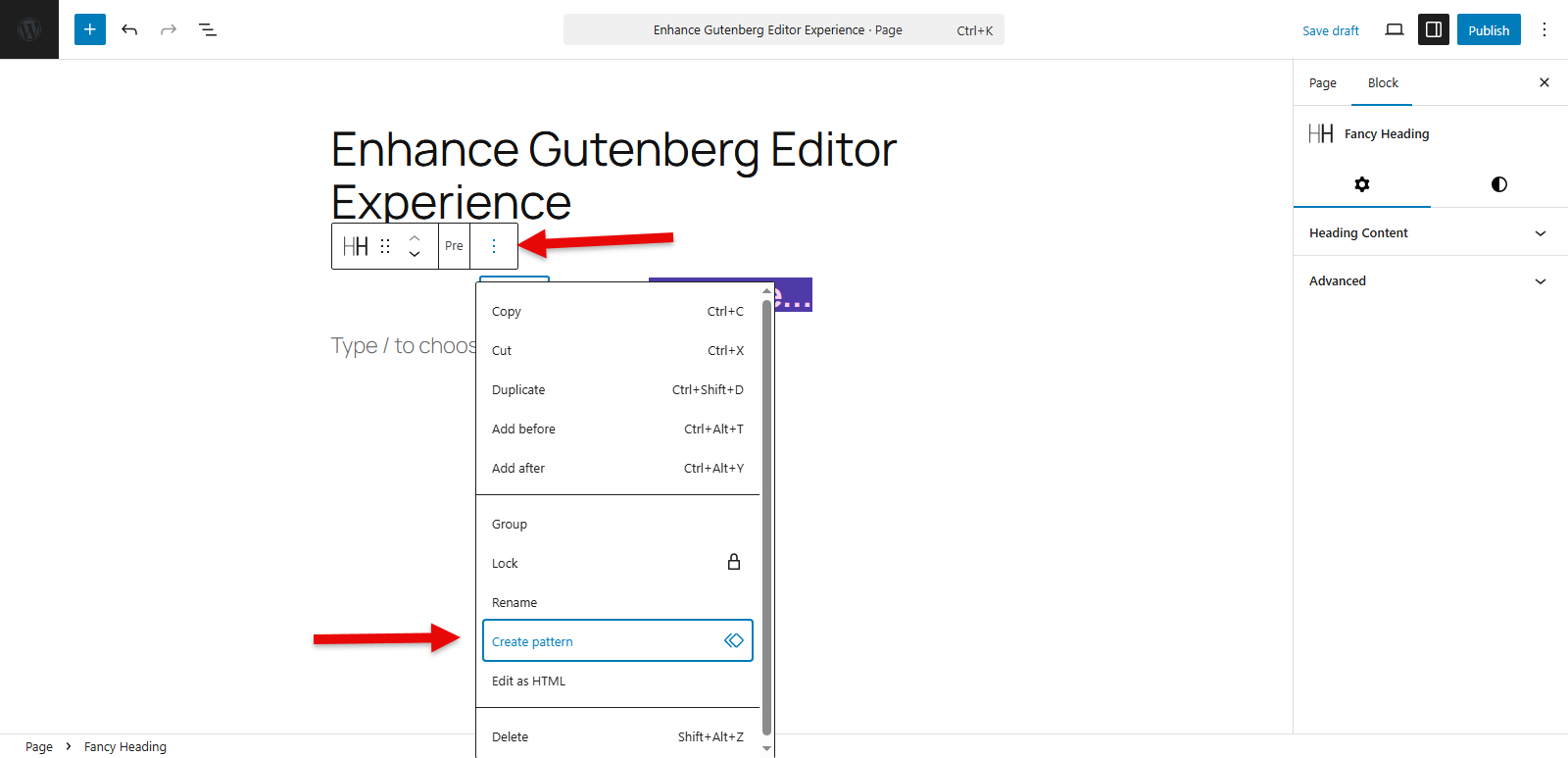Screen dimensions: 1568x758
Task: Toggle the Settings sidebar panel
Action: 1434,29
